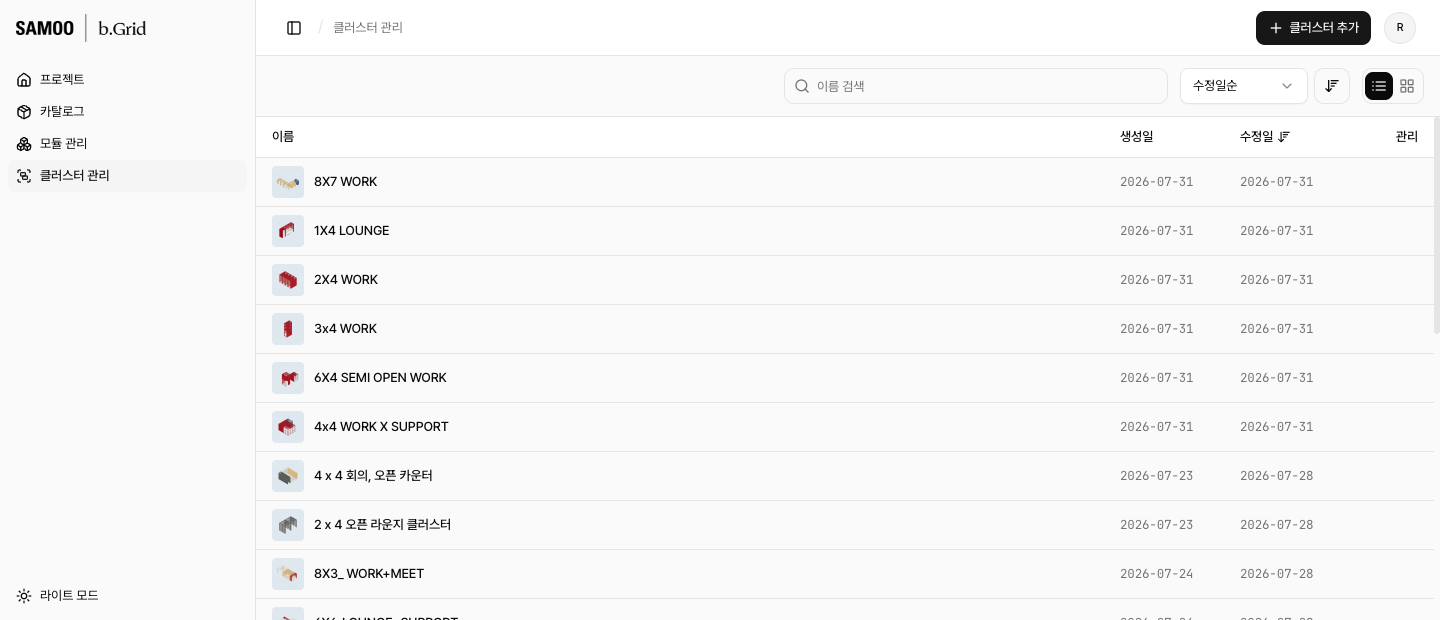This screenshot has width=1440, height=620.
Task: Open the 3x4 WORK thumbnail
Action: tap(288, 329)
